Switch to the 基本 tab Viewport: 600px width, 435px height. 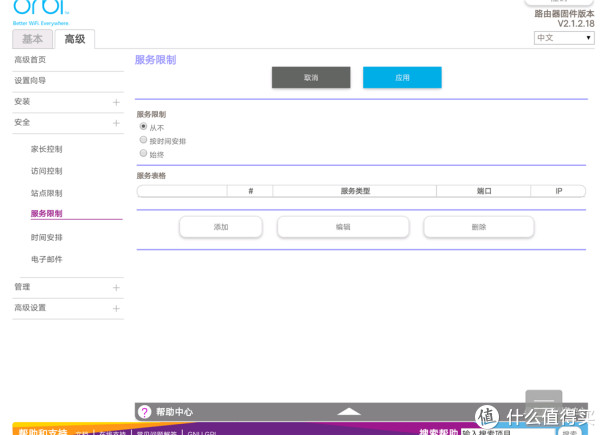(x=33, y=39)
